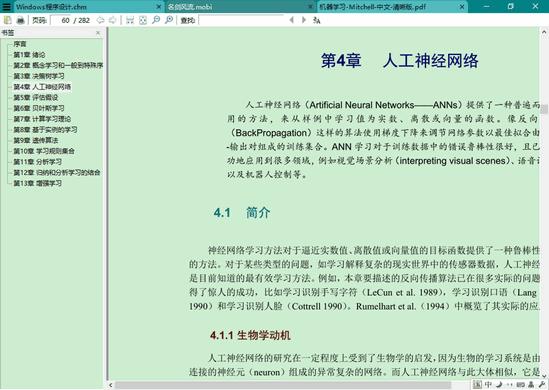
Task: Open bookmark 第9章 遗传算法
Action: click(x=36, y=140)
